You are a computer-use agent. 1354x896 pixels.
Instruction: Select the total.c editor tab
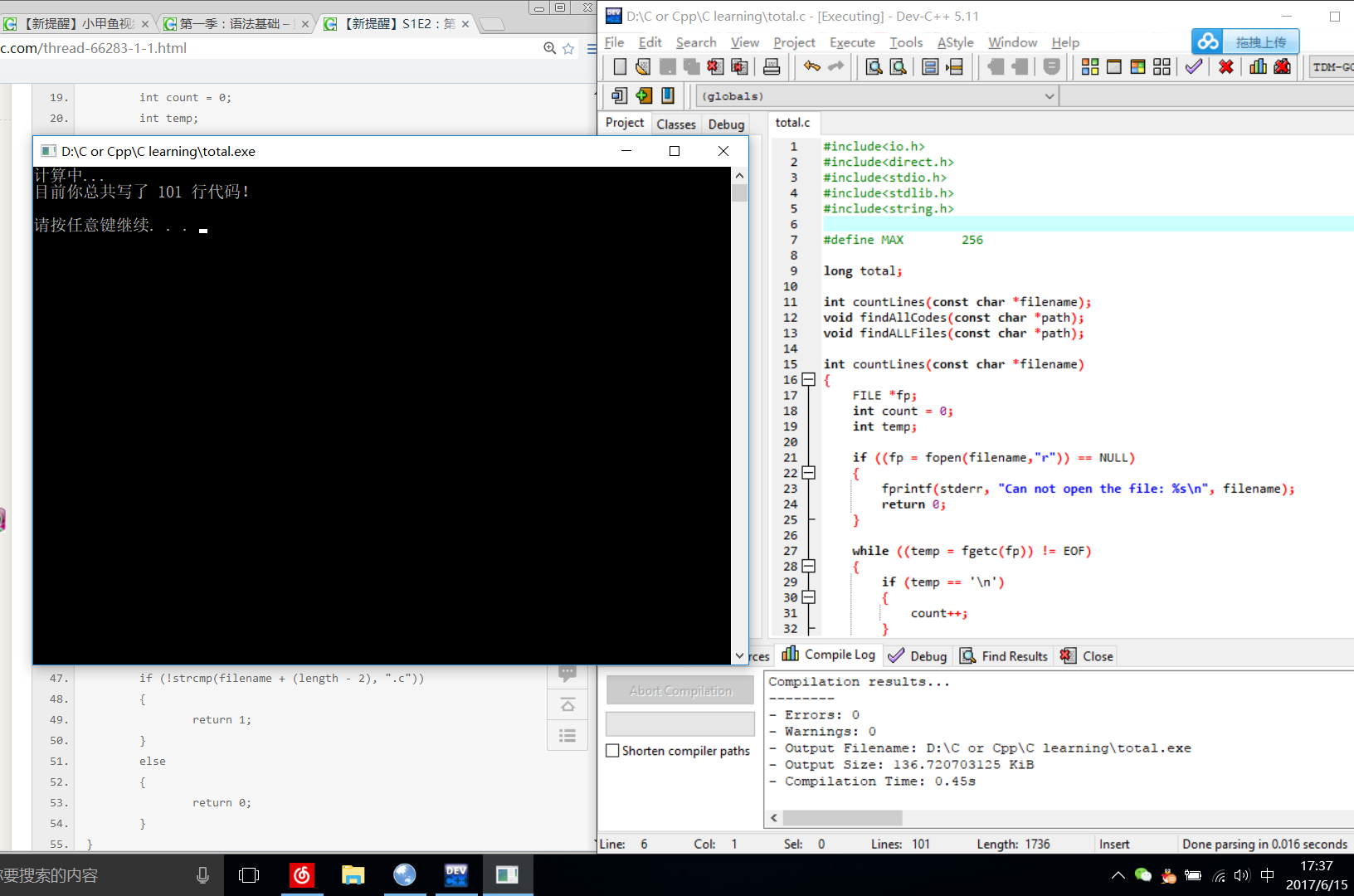(x=792, y=123)
